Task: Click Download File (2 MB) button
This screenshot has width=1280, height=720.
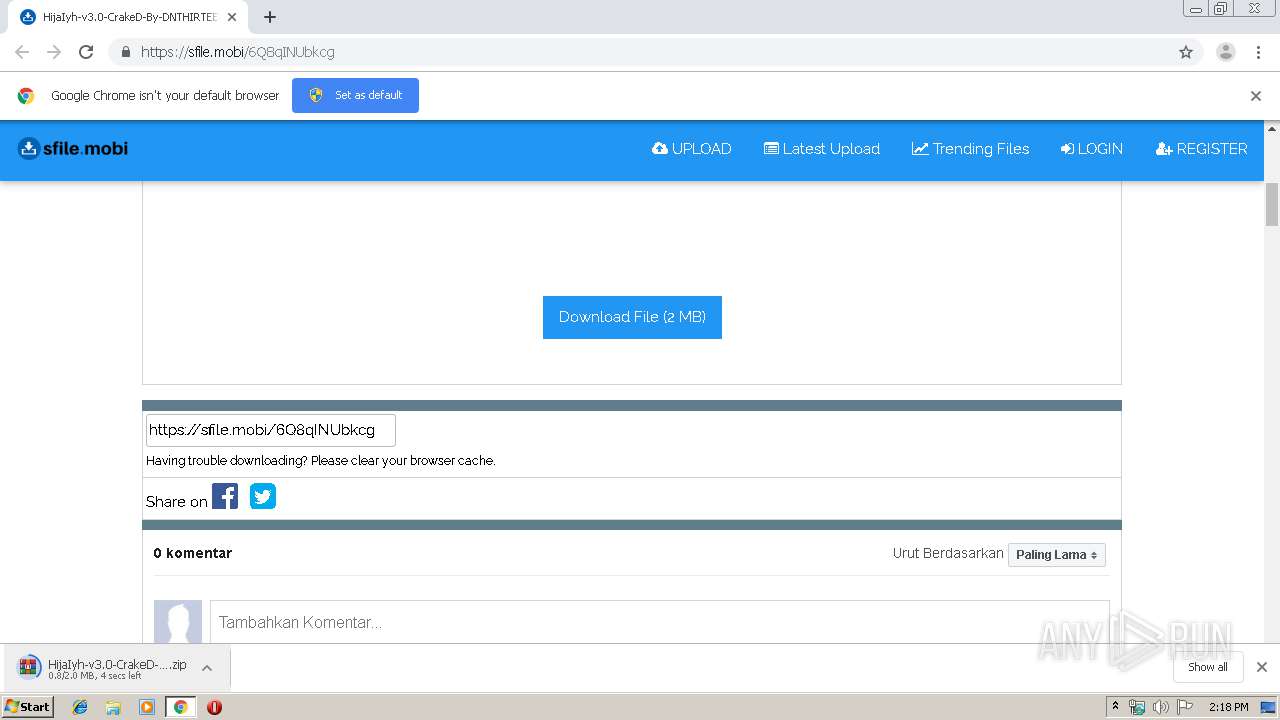Action: tap(632, 317)
